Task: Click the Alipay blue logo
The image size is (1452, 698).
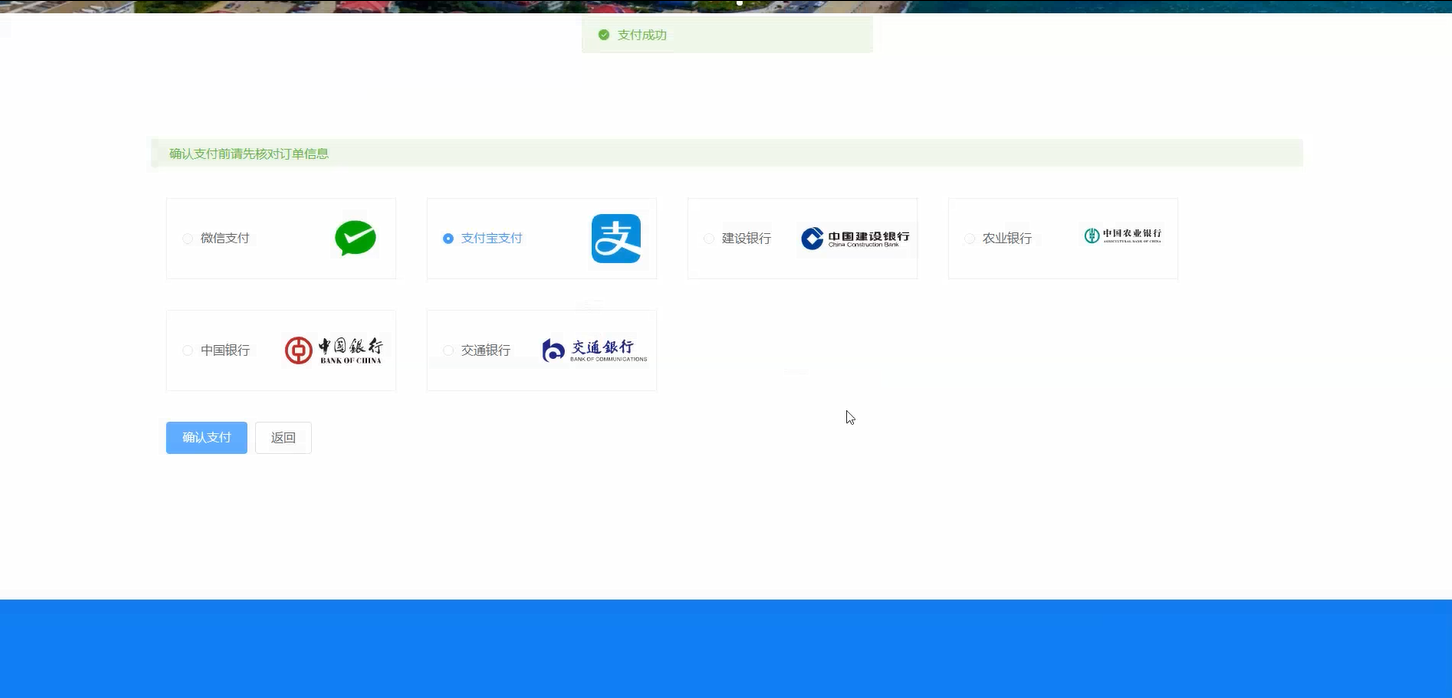Action: click(616, 238)
